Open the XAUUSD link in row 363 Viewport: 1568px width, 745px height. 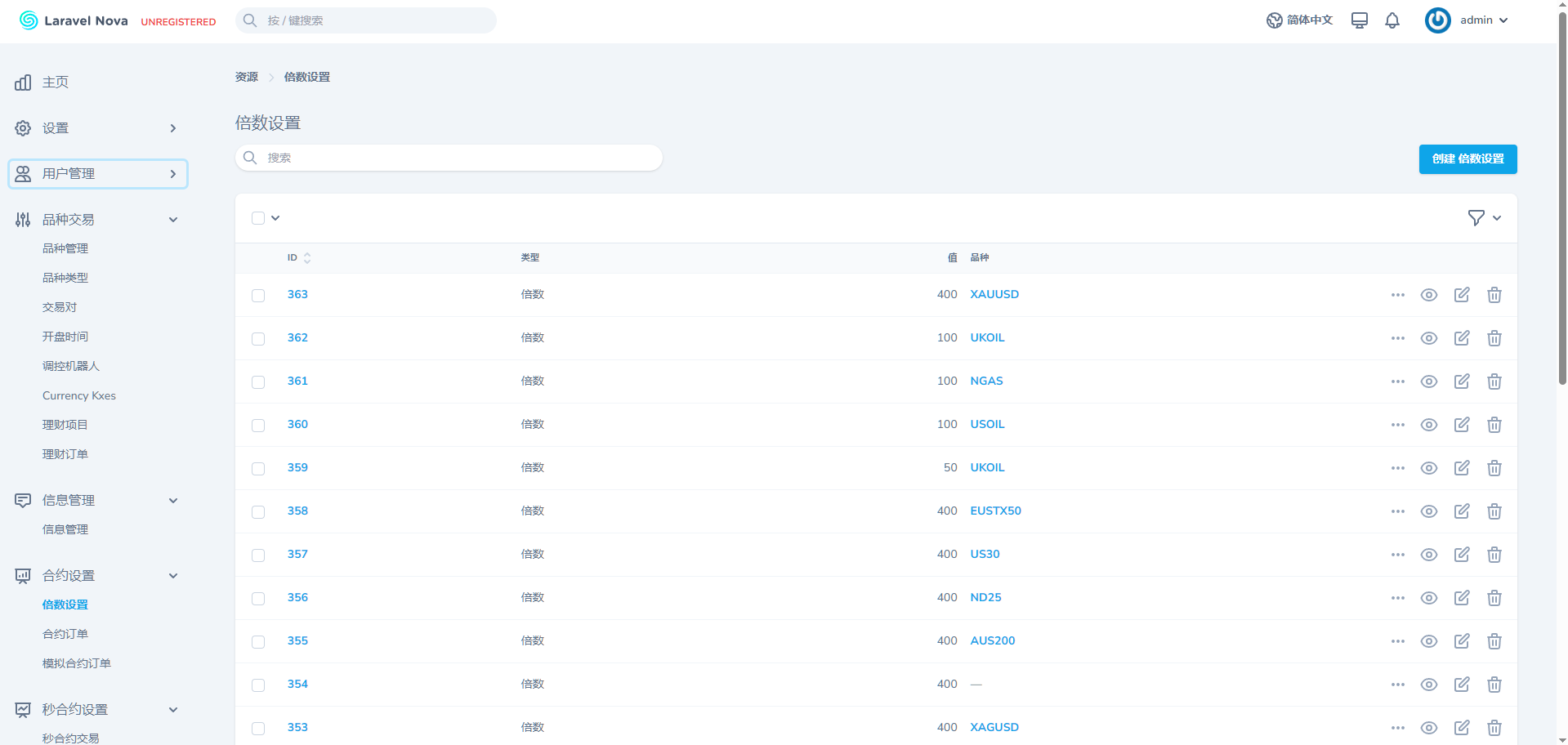pos(994,294)
